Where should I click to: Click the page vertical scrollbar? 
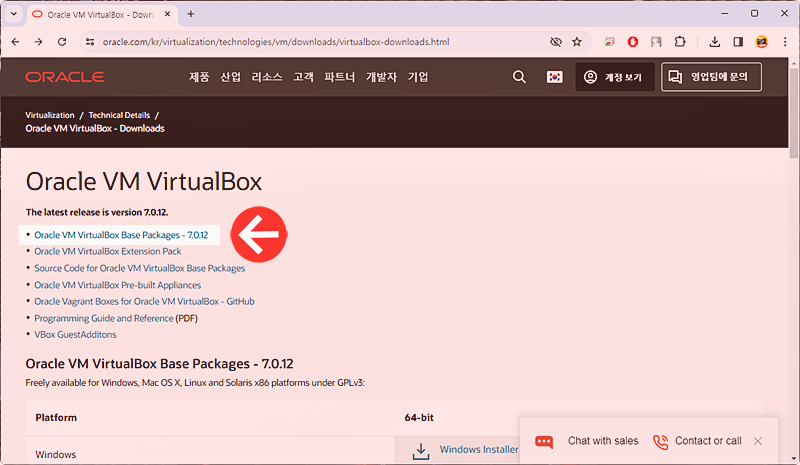pyautogui.click(x=793, y=112)
